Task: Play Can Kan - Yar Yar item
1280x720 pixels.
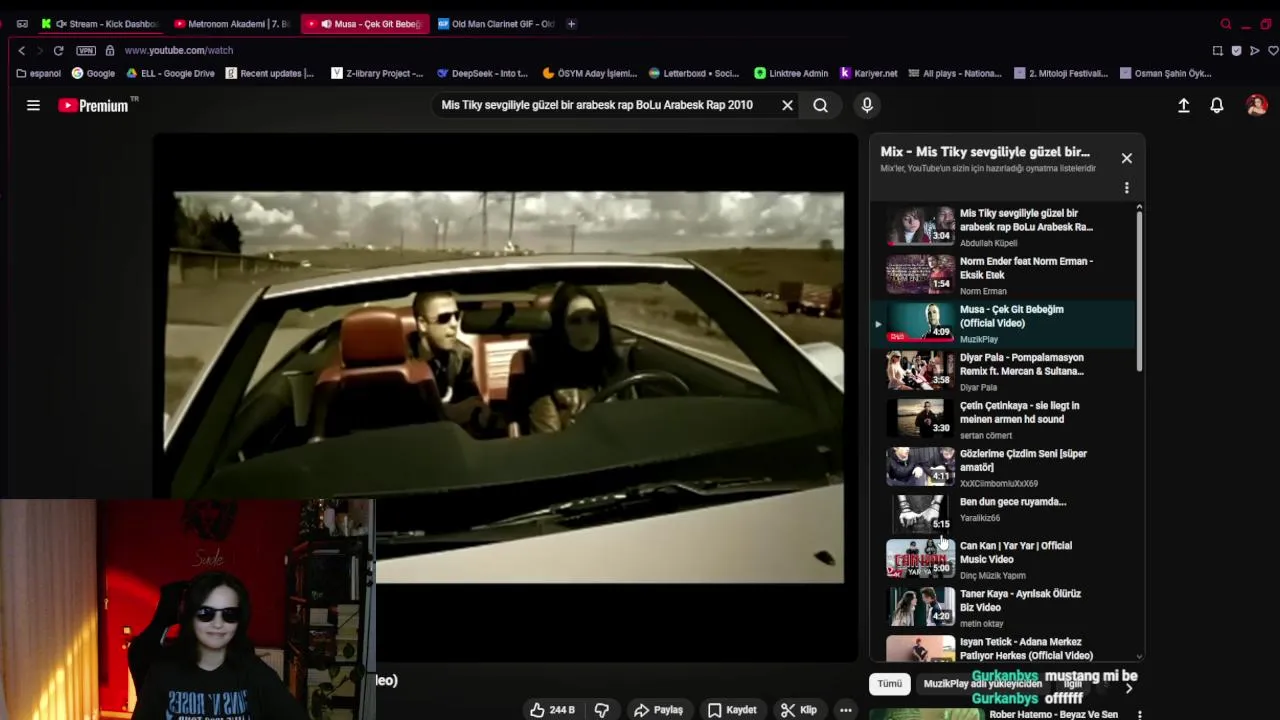Action: [1004, 560]
